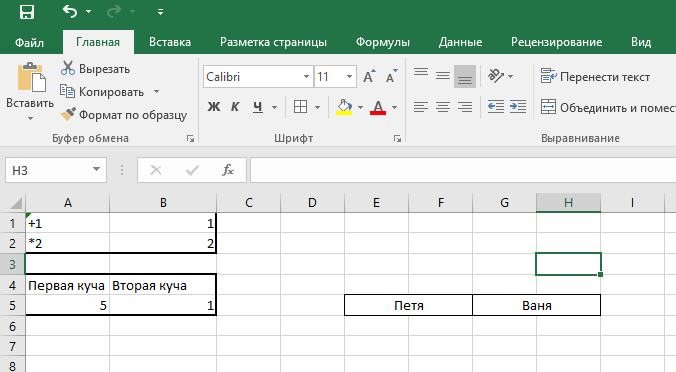Screen dimensions: 676x372
Task: Apply yellow fill color bucket
Action: pyautogui.click(x=344, y=106)
